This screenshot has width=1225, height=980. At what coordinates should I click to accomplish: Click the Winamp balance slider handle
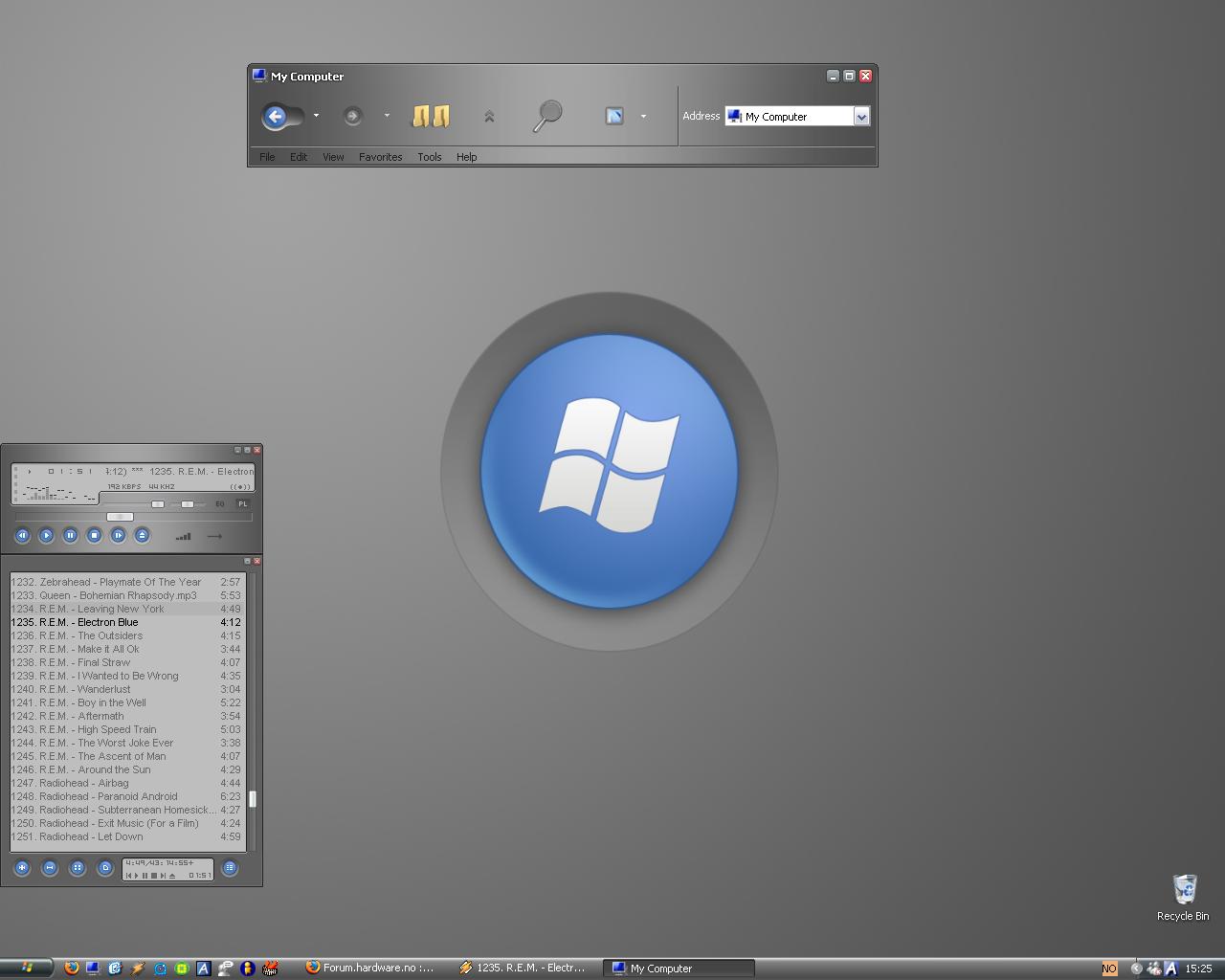188,503
